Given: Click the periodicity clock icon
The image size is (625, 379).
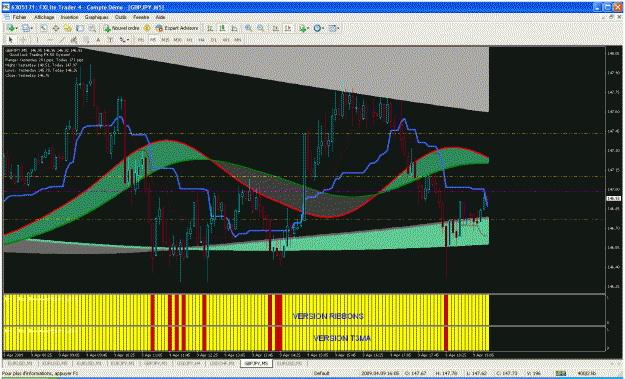Looking at the screenshot, I should click(317, 28).
